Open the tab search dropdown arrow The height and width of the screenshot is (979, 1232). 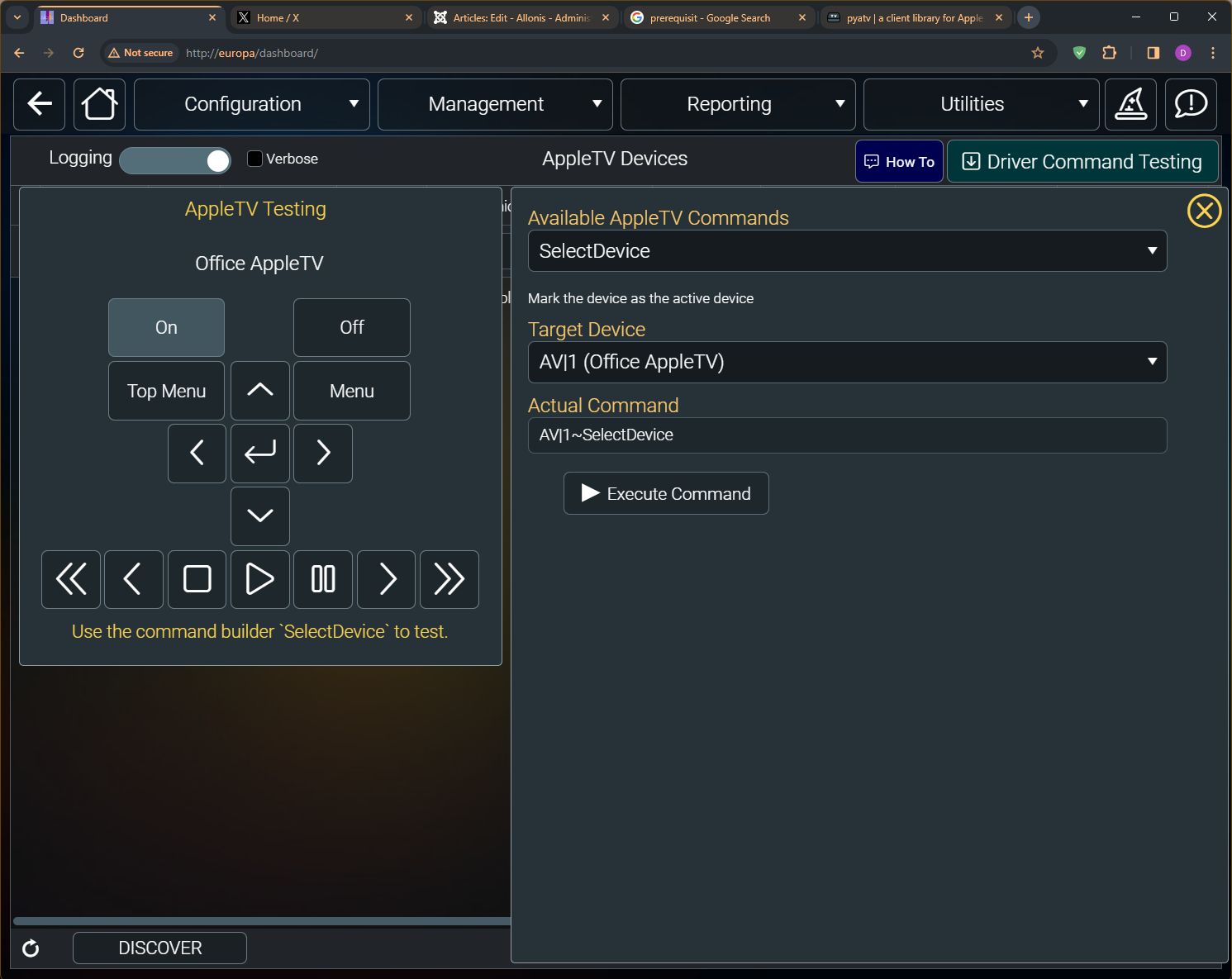click(x=17, y=17)
